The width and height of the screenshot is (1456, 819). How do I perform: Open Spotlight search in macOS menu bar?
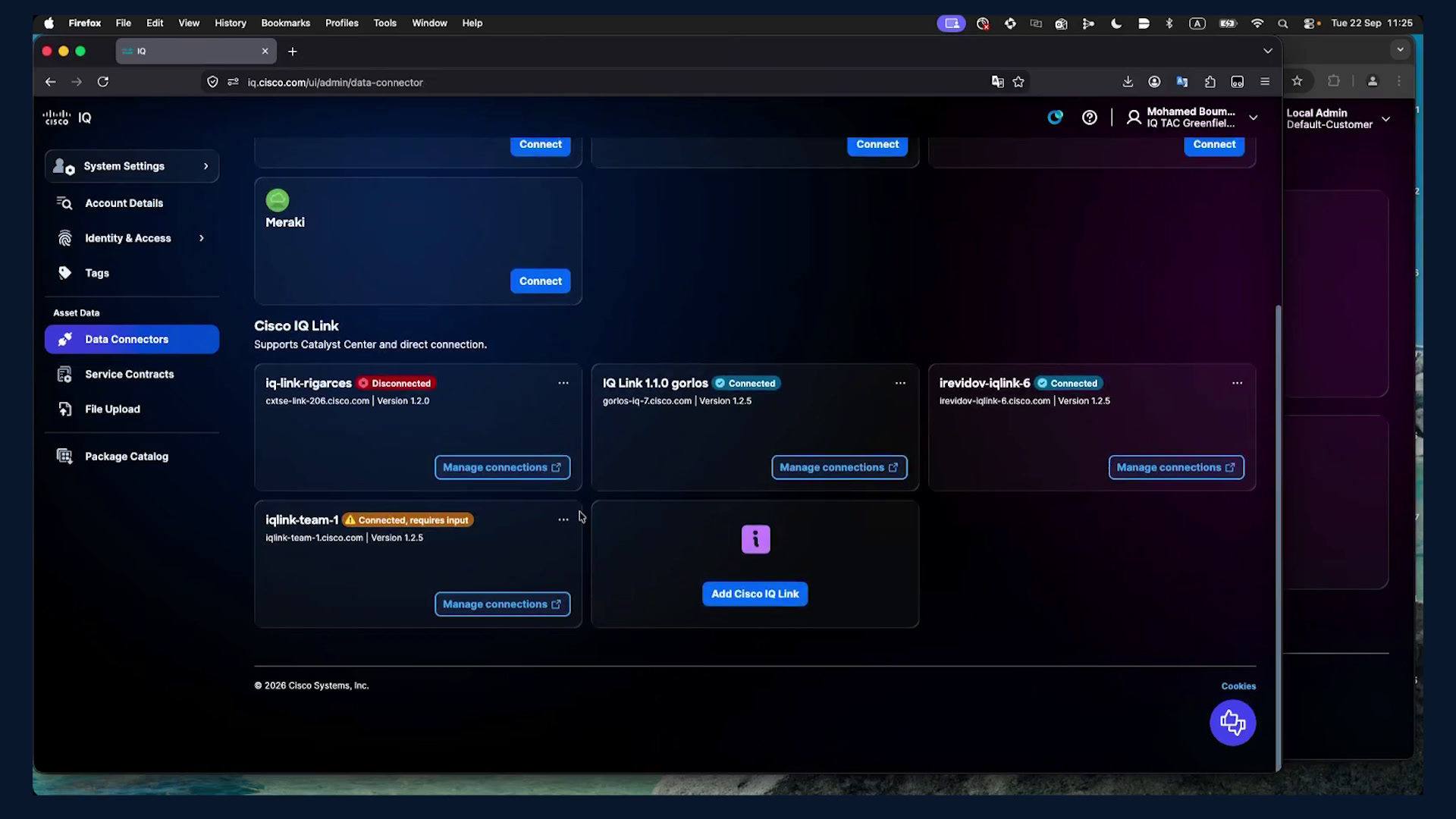(1283, 24)
